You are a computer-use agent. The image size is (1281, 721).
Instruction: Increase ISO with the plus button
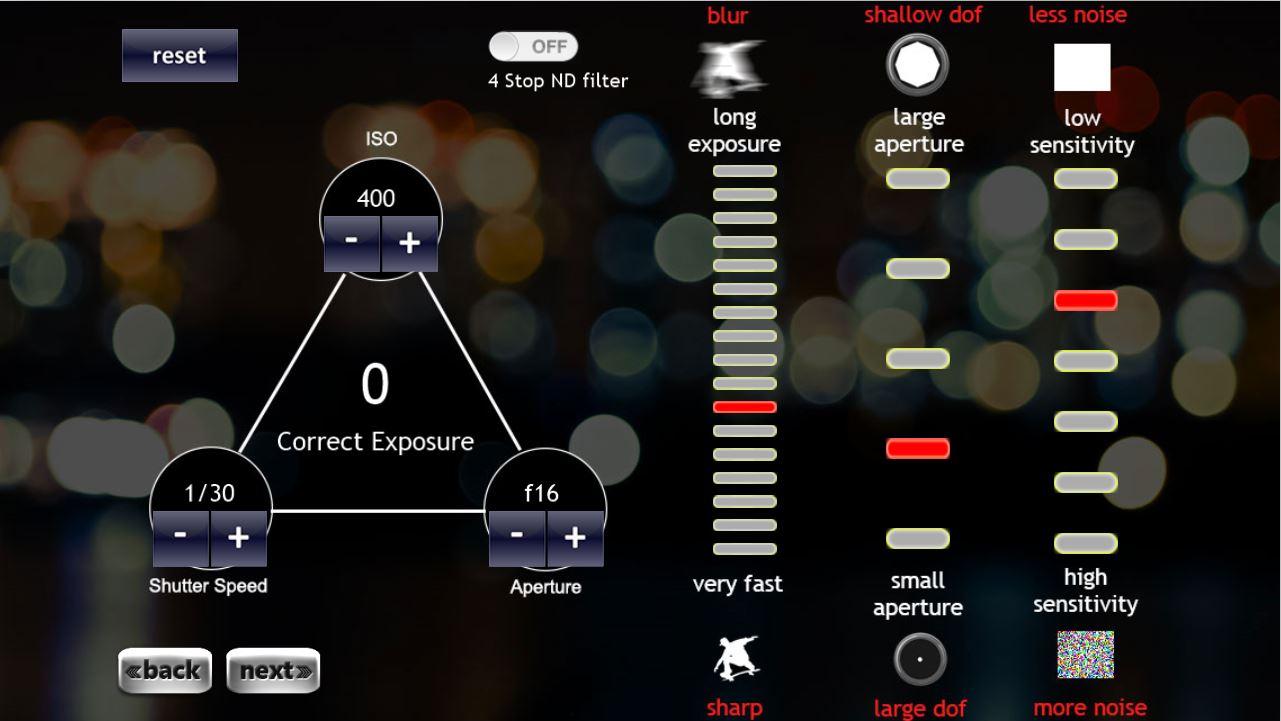coord(409,243)
